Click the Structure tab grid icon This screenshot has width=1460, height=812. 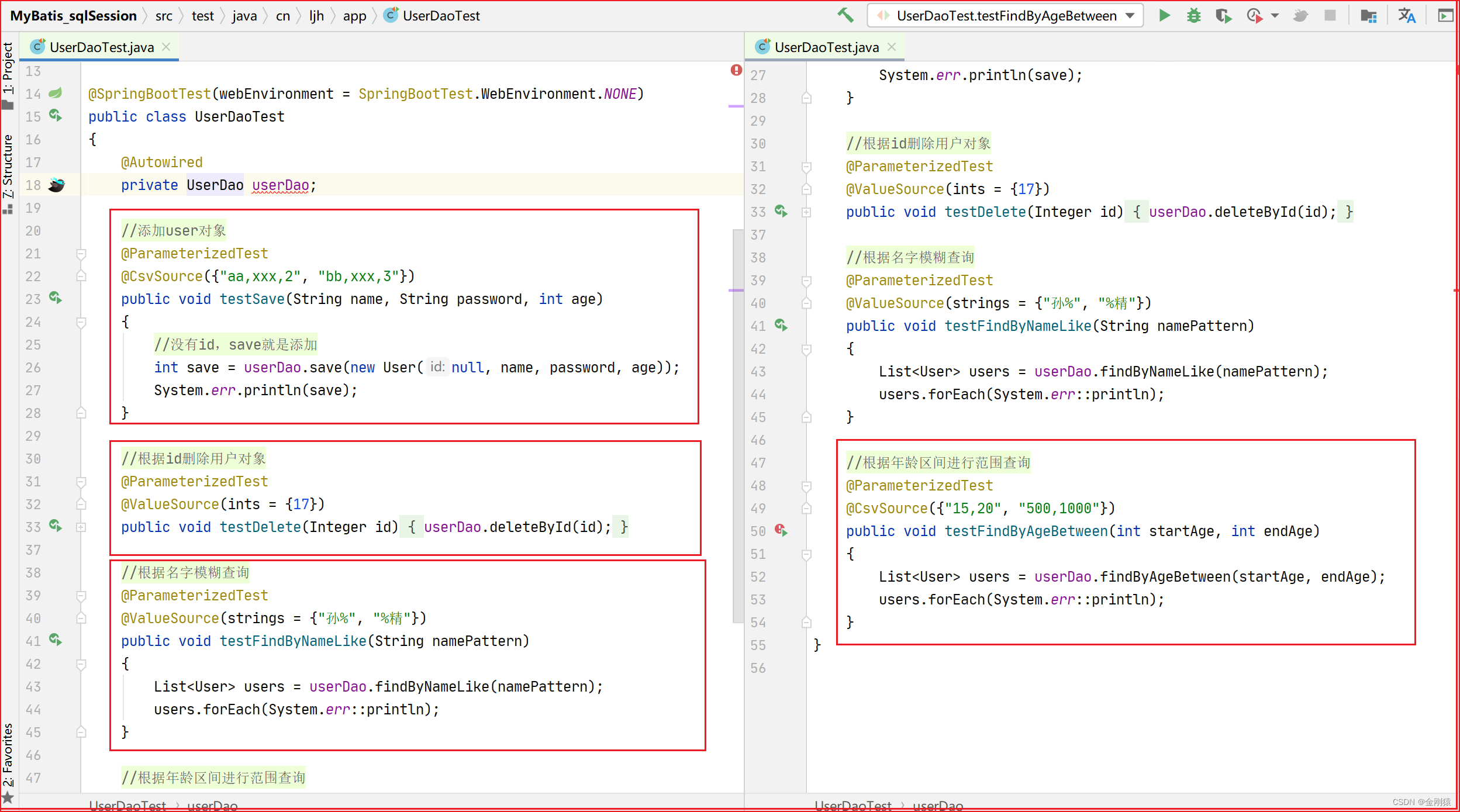(8, 209)
